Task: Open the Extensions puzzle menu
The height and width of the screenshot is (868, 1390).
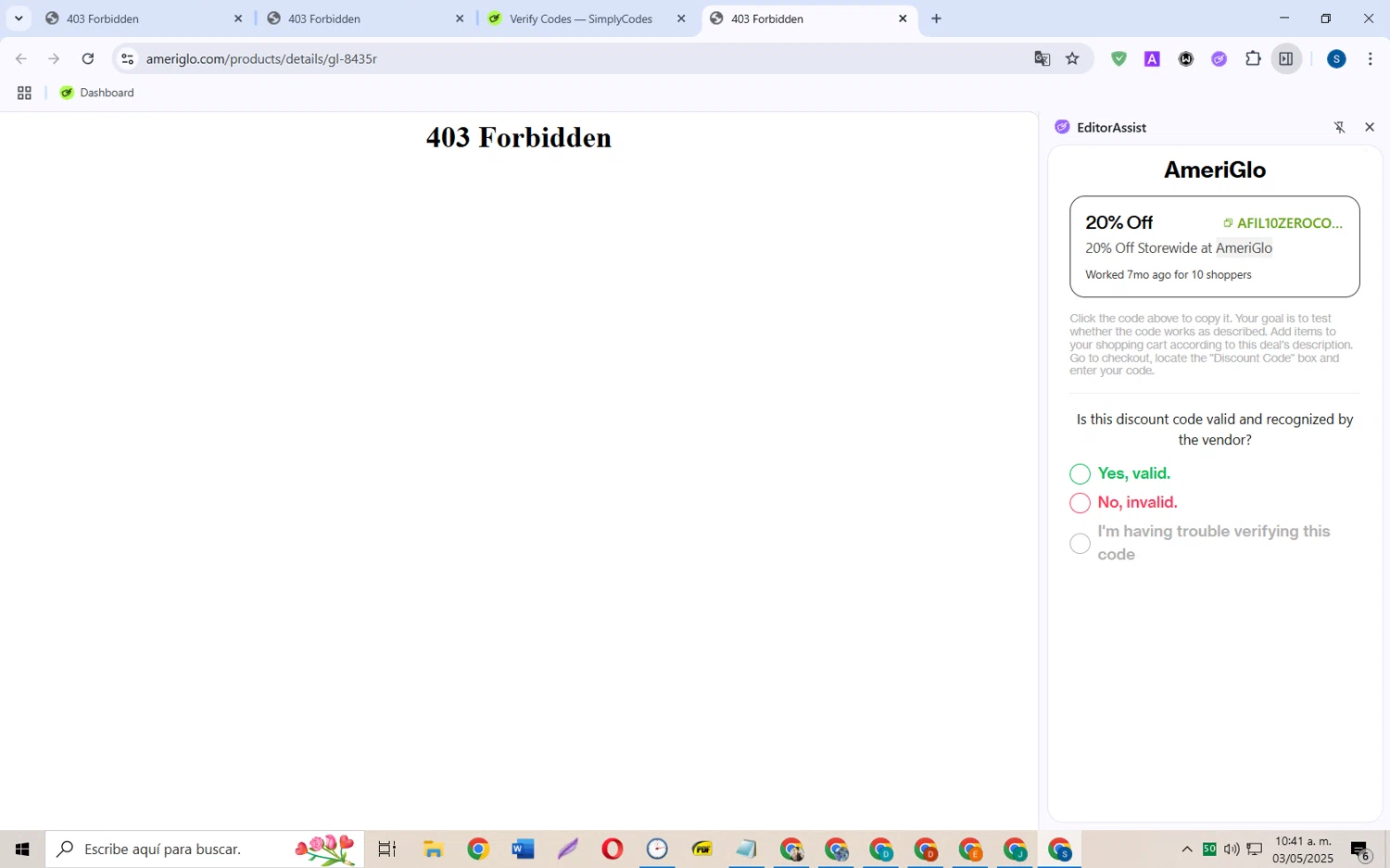Action: click(1253, 58)
